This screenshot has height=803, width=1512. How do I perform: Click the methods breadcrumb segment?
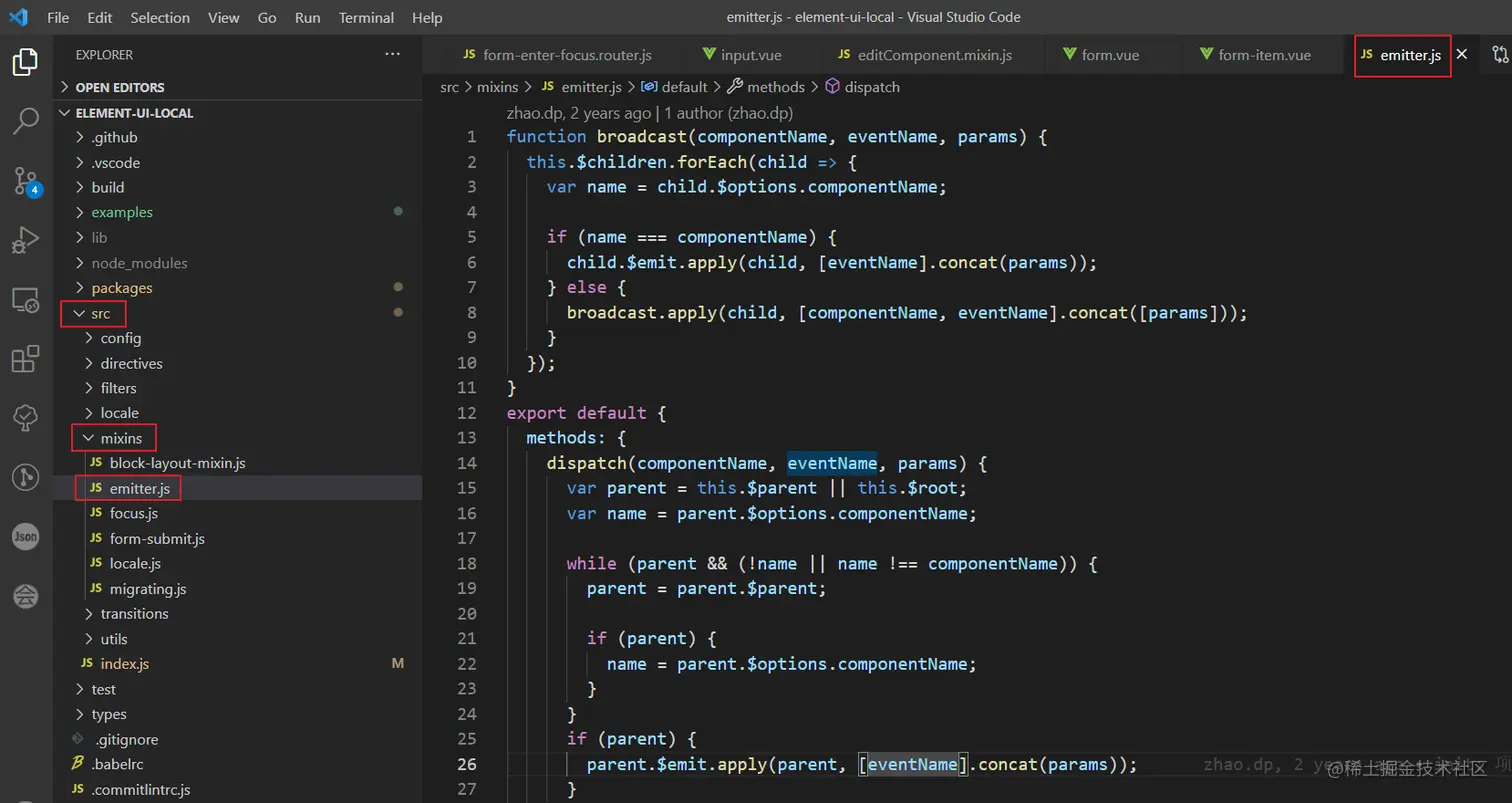point(765,87)
